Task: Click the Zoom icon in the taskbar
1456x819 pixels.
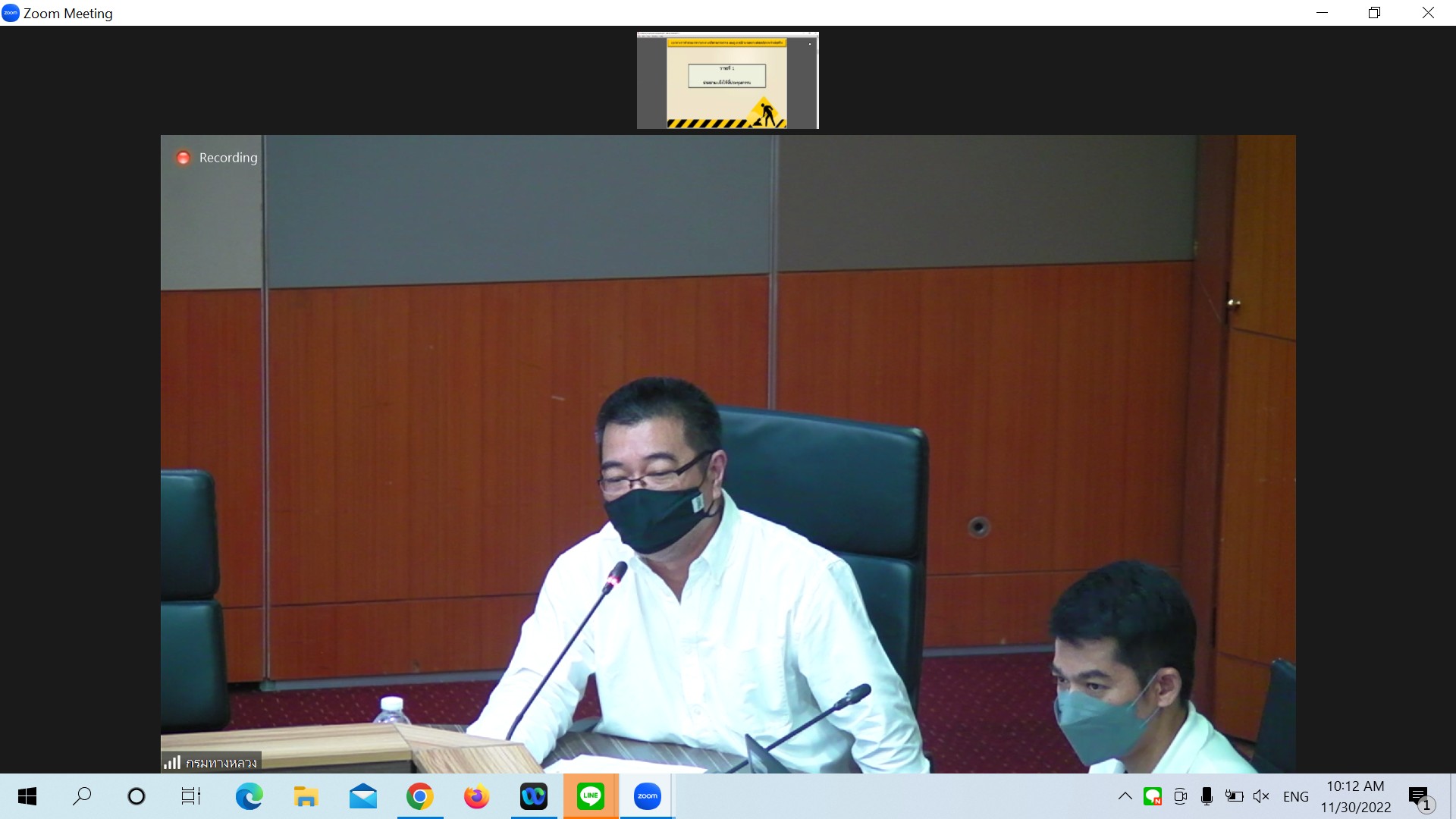Action: coord(647,796)
